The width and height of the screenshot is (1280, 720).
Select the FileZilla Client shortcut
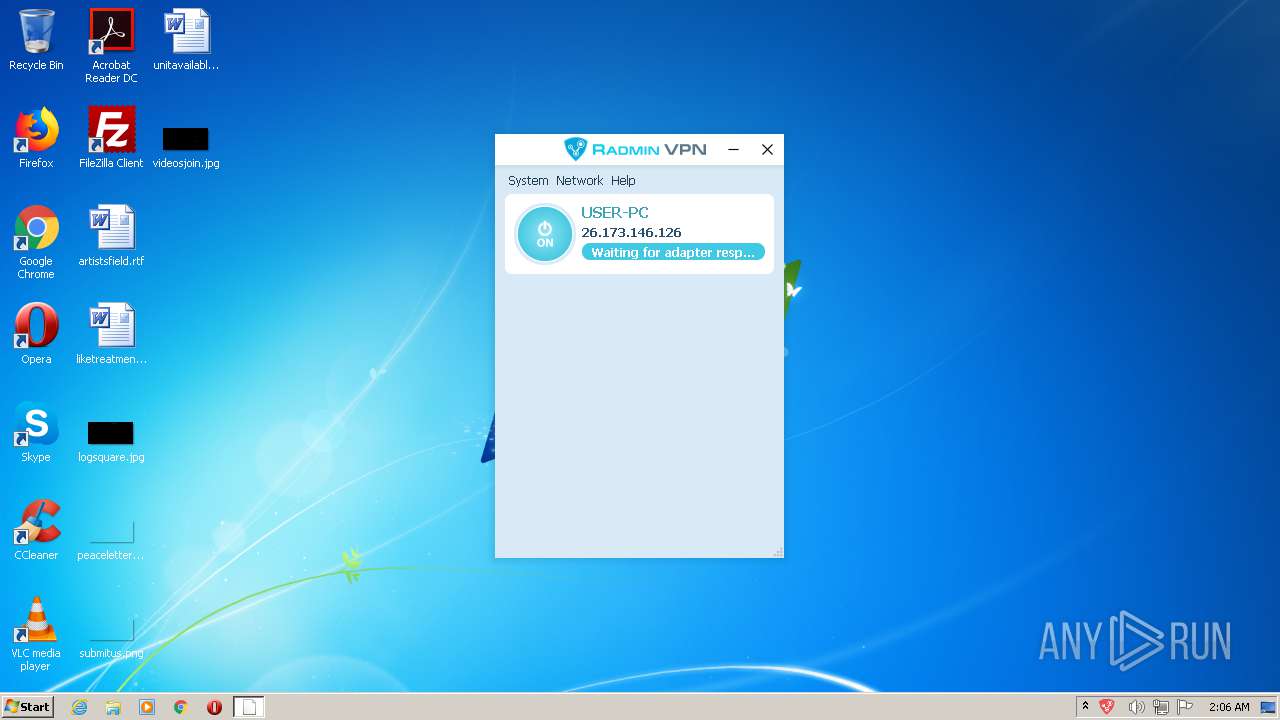(x=111, y=138)
